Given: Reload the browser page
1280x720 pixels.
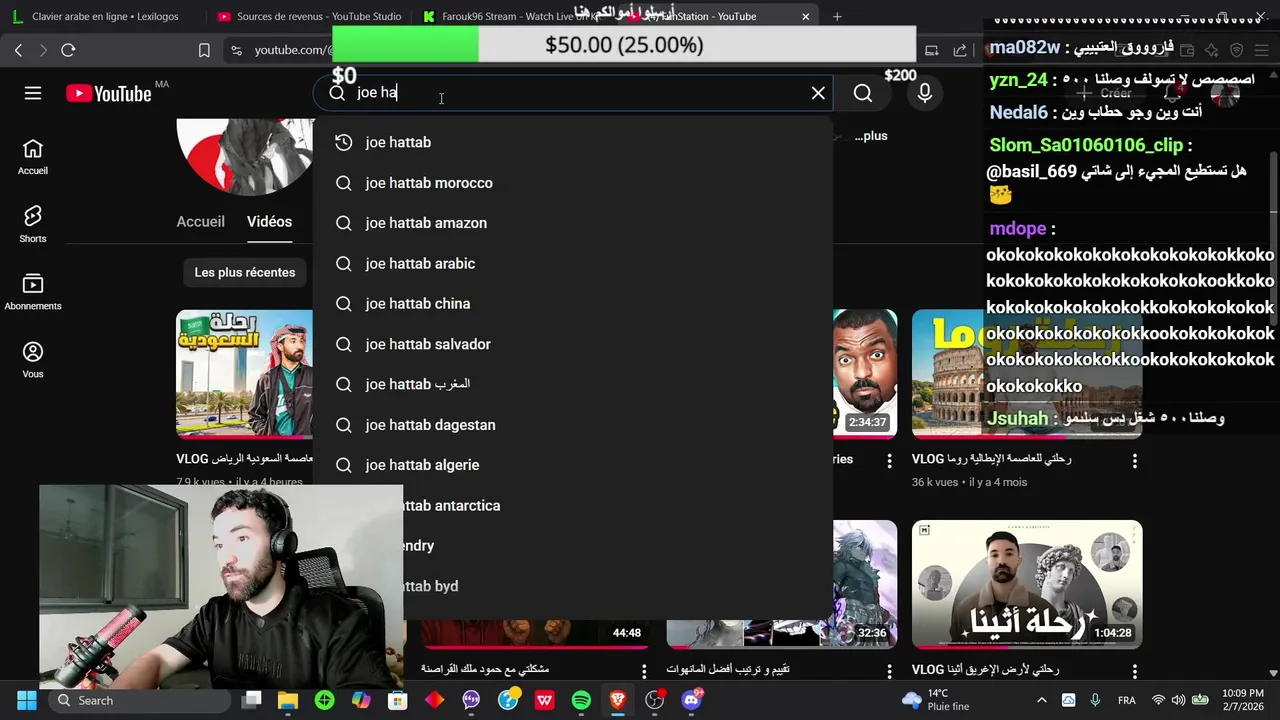Looking at the screenshot, I should (68, 50).
